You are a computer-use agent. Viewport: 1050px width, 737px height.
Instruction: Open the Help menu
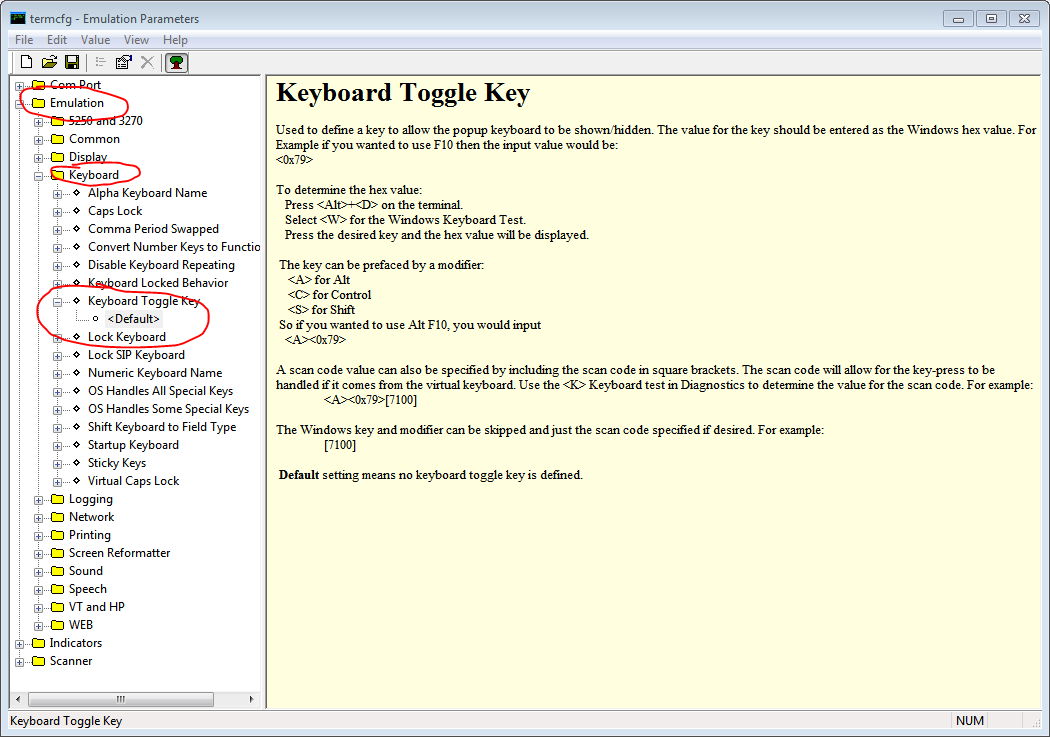coord(175,40)
